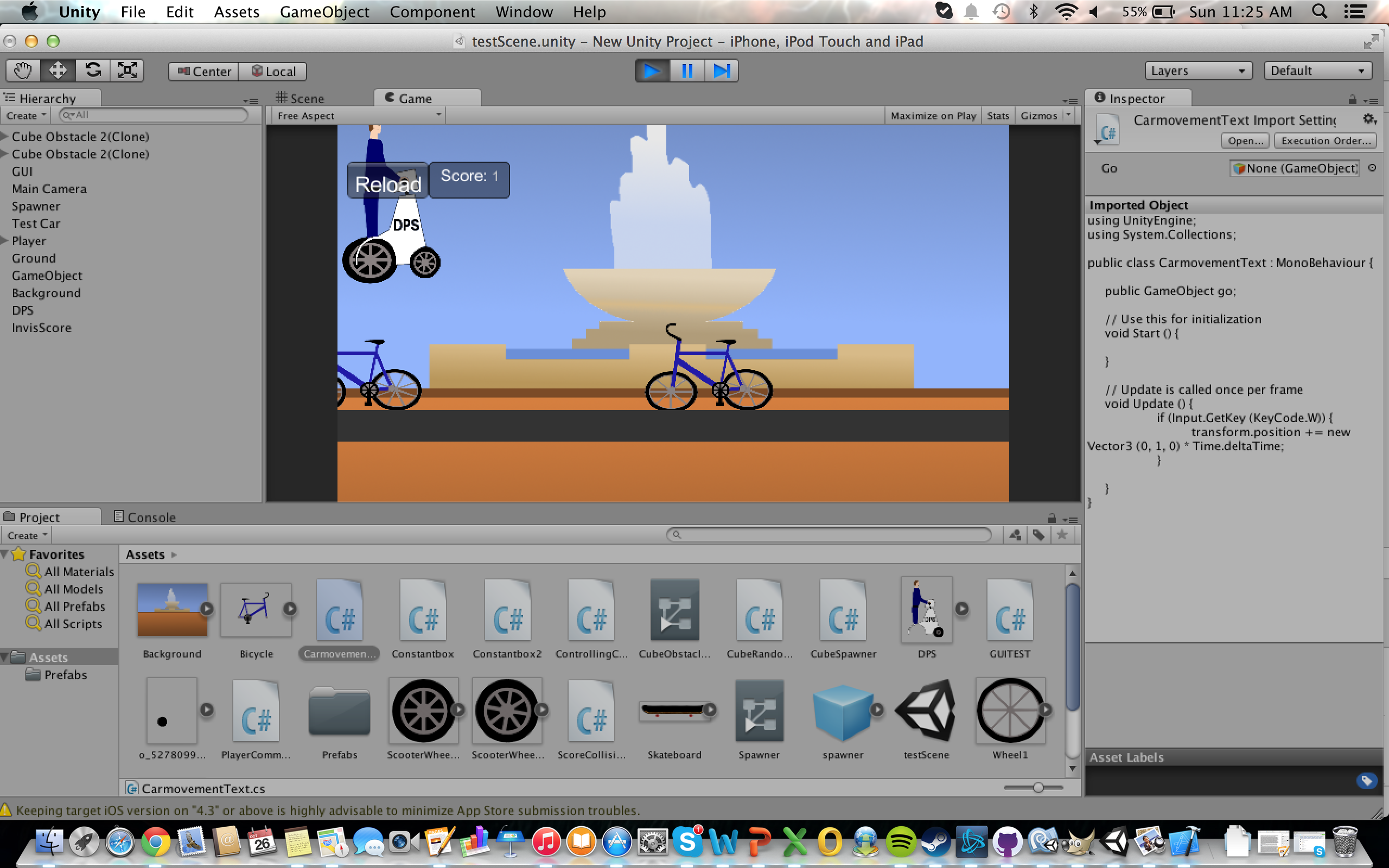Viewport: 1389px width, 868px height.
Task: Select the Scale tool
Action: 127,71
